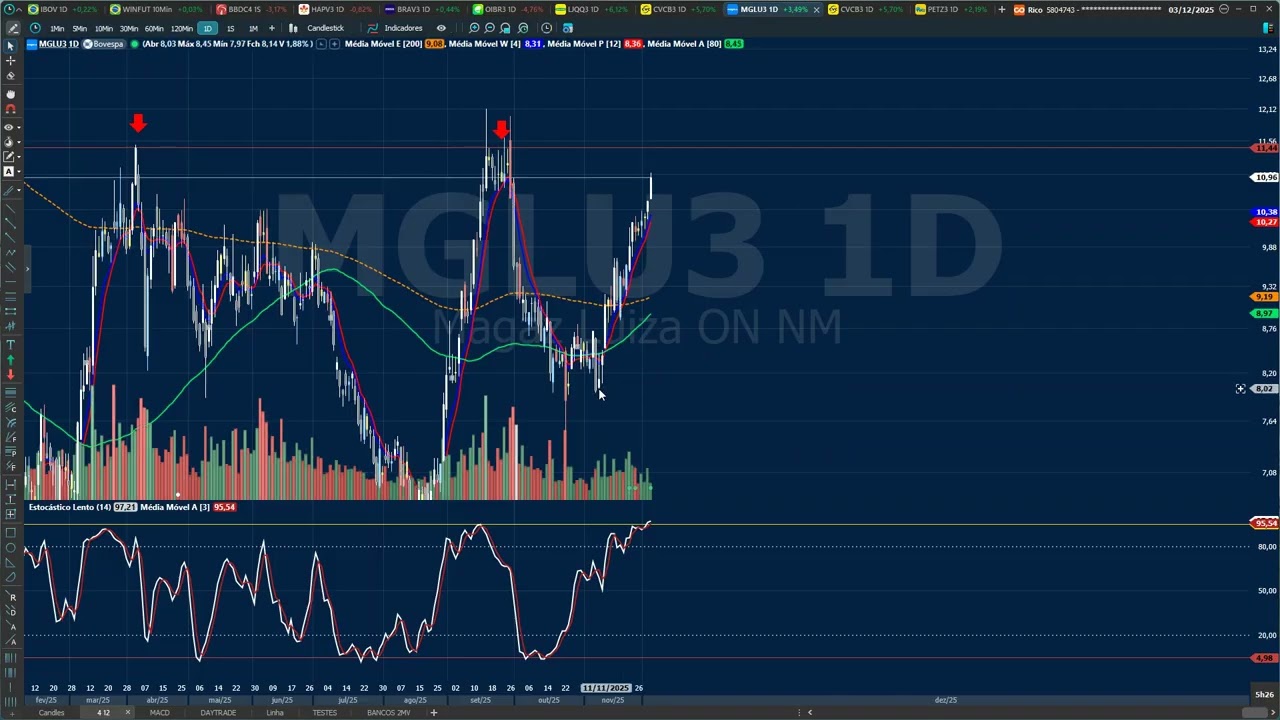Viewport: 1280px width, 720px height.
Task: Click the MGLU3 1D ticker label
Action: [x=58, y=44]
